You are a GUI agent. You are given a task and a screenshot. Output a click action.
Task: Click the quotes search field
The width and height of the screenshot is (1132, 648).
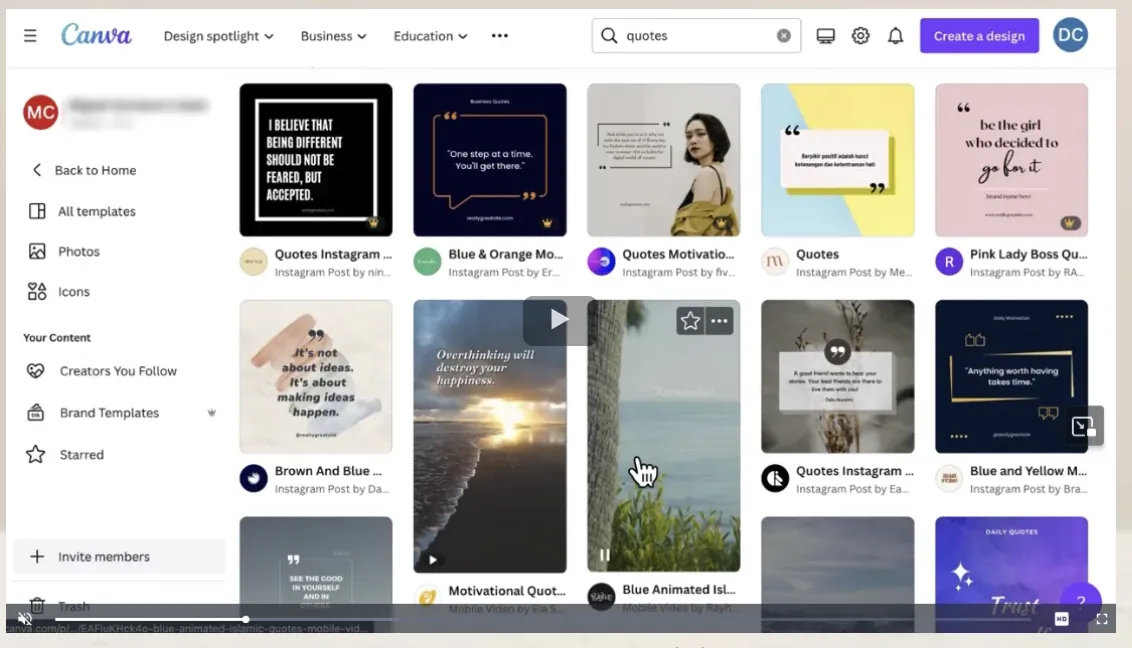[696, 35]
